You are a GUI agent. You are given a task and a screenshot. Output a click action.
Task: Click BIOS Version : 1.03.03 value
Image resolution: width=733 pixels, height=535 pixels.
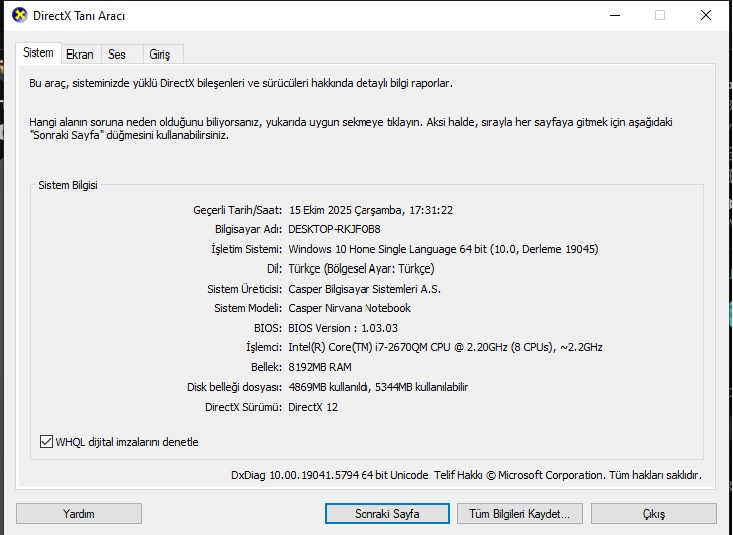343,328
